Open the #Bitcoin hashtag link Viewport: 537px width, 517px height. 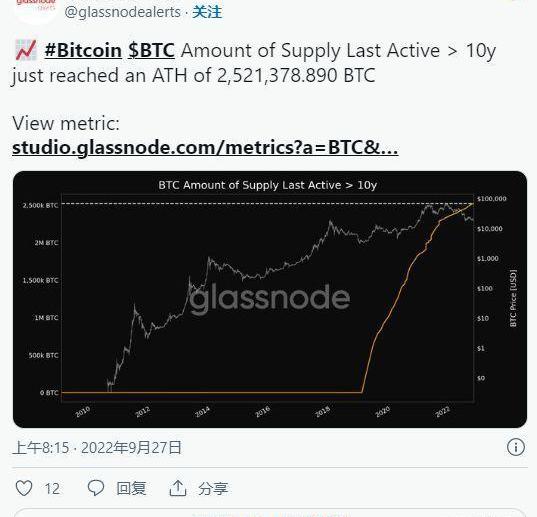tap(83, 50)
